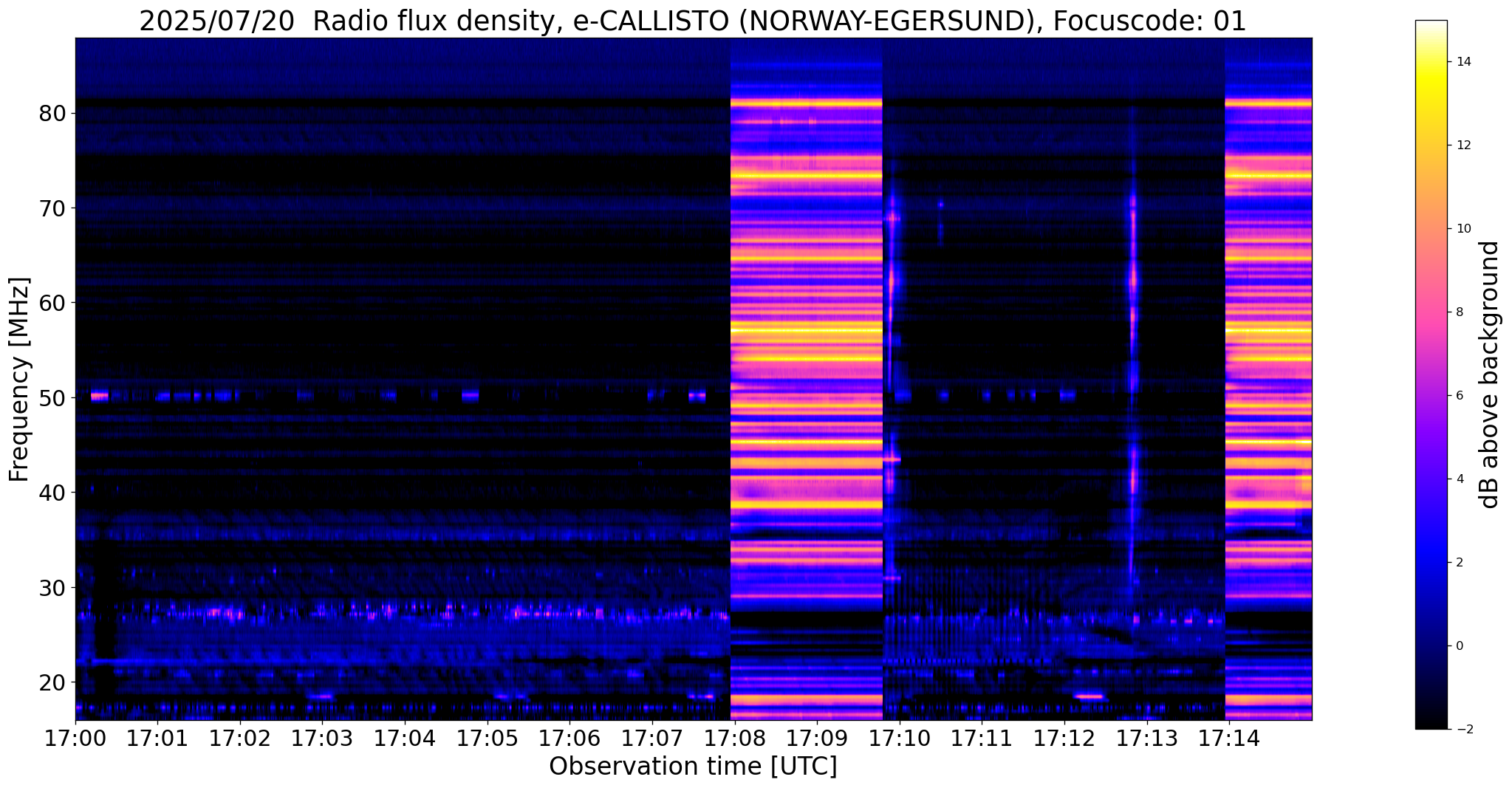Click the colorbar tick value 4

[x=1459, y=479]
